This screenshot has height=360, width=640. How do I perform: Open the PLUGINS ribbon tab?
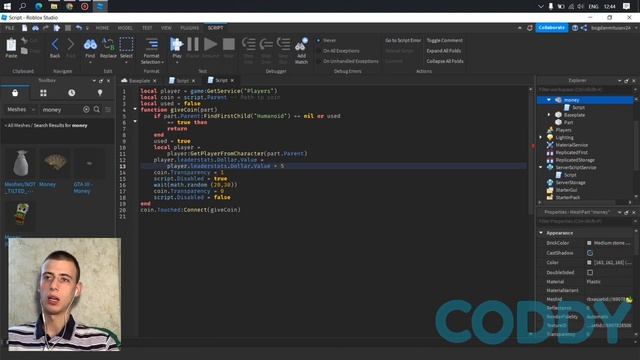(190, 28)
